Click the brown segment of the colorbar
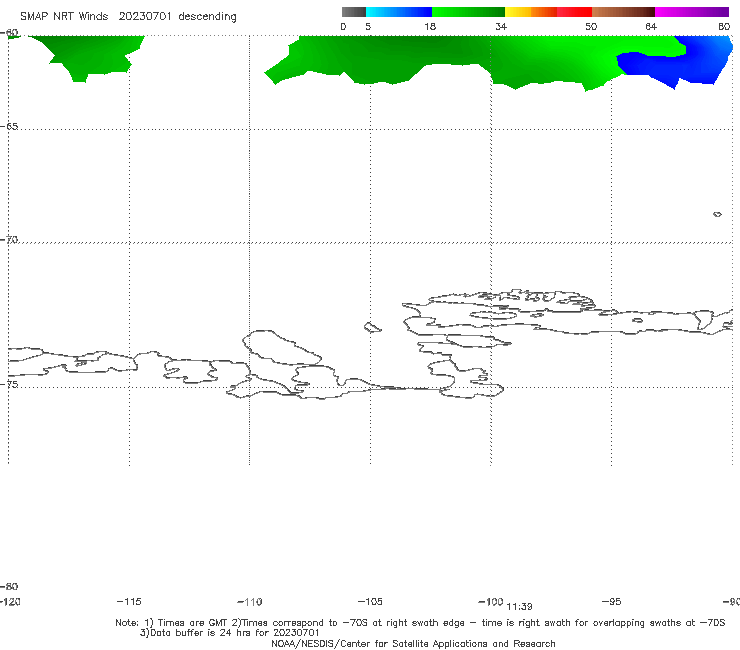The image size is (740, 650). point(623,12)
